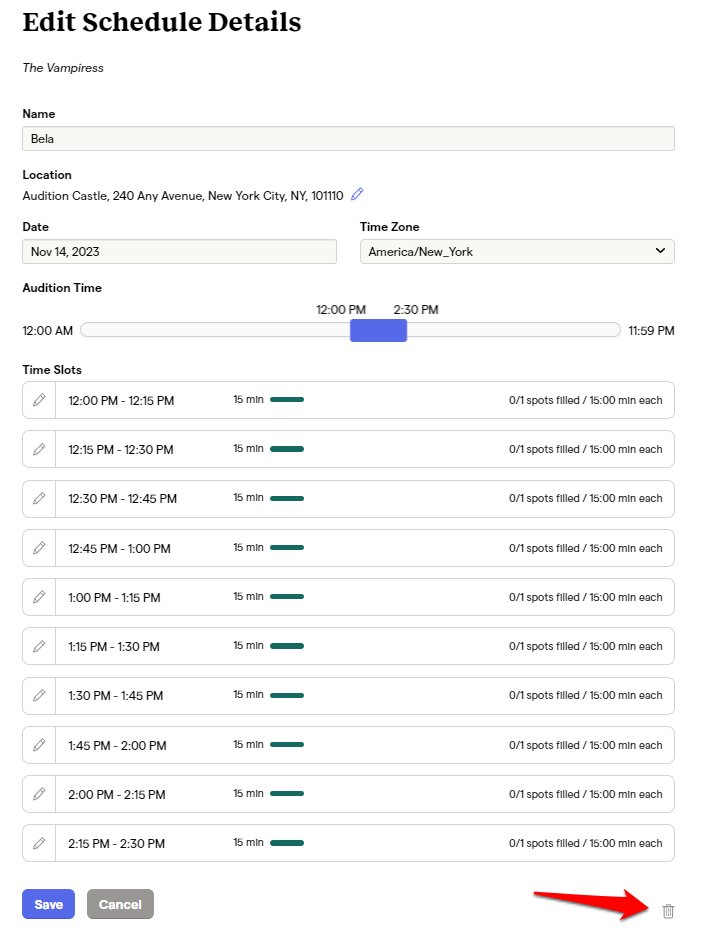Viewport: 715px width, 941px height.
Task: Click 15 min label in 1:00 PM - 1:15 PM row
Action: click(249, 597)
